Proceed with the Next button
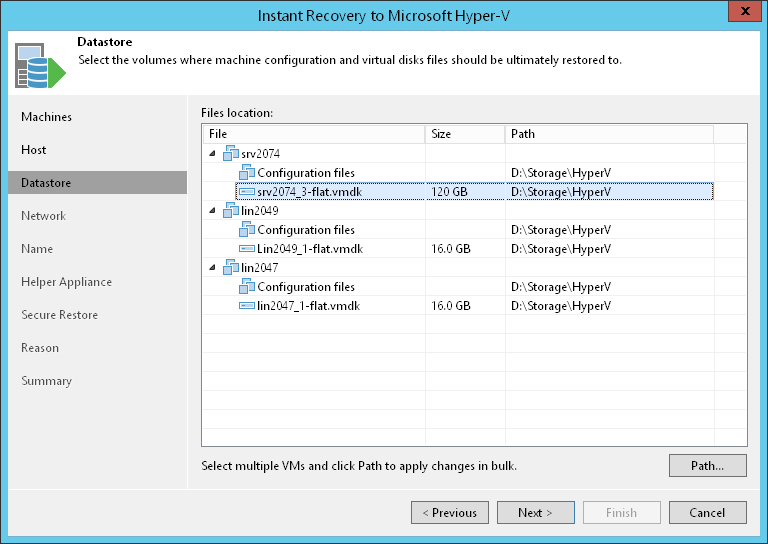The height and width of the screenshot is (544, 768). [535, 513]
